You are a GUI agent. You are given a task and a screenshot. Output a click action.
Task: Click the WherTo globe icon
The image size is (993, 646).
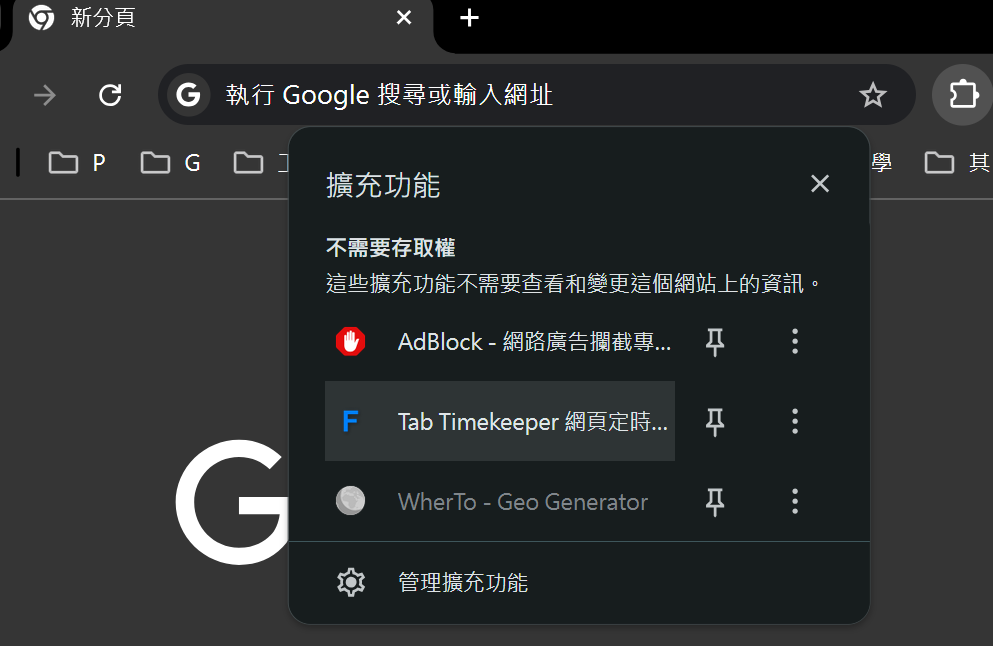(350, 501)
